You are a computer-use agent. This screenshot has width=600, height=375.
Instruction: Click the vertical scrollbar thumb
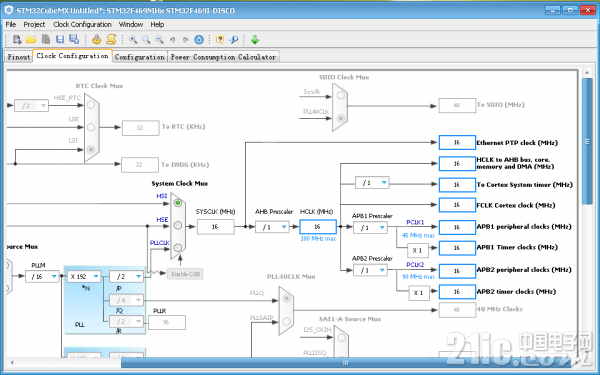point(587,142)
